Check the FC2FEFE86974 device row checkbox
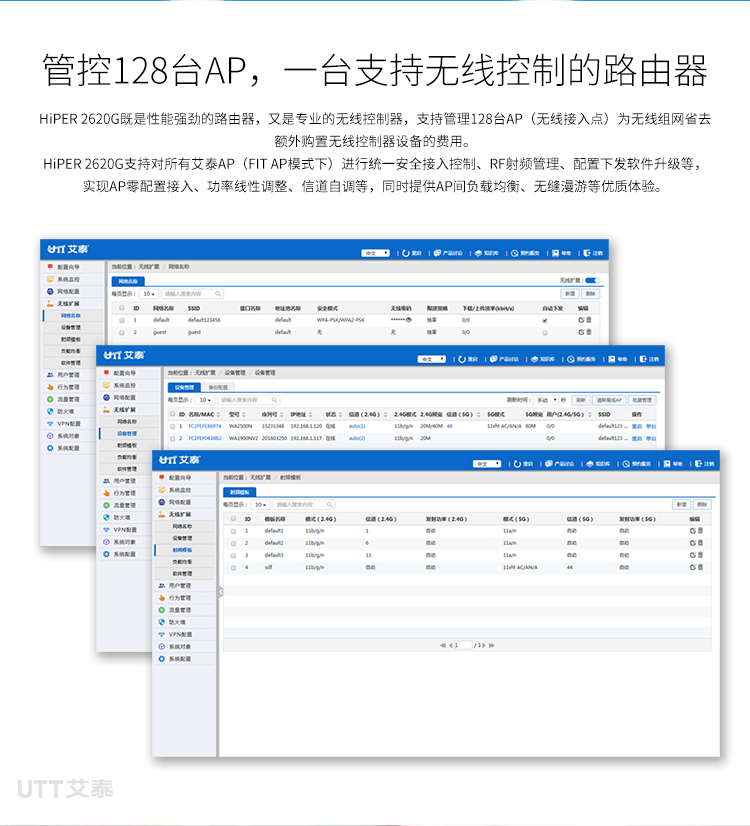 pos(172,426)
